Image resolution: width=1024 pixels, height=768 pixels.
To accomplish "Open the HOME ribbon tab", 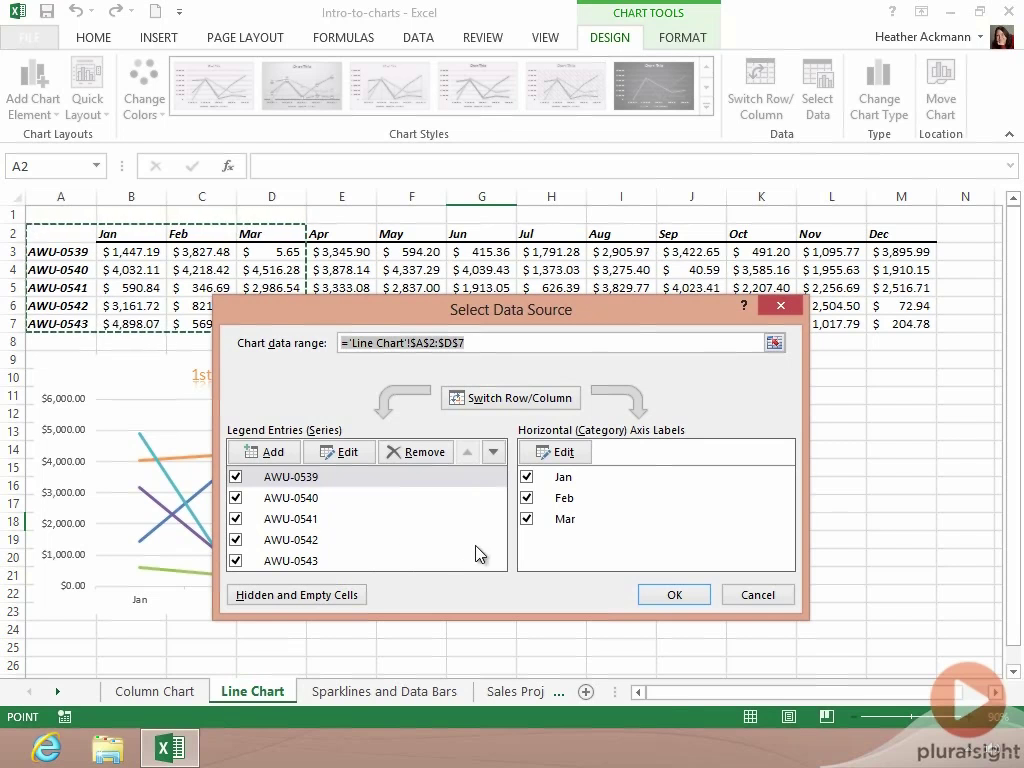I will (93, 37).
